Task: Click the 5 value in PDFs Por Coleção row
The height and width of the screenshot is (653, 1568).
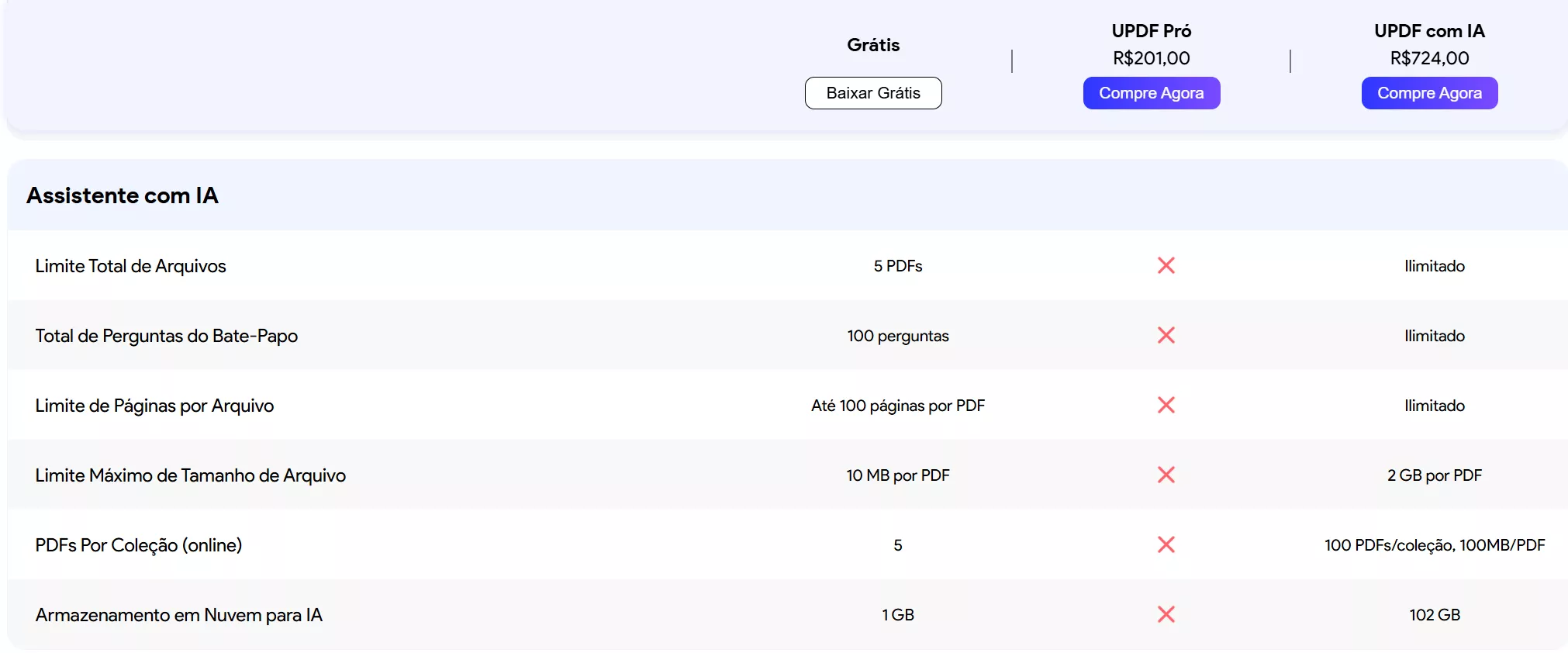Action: (898, 545)
